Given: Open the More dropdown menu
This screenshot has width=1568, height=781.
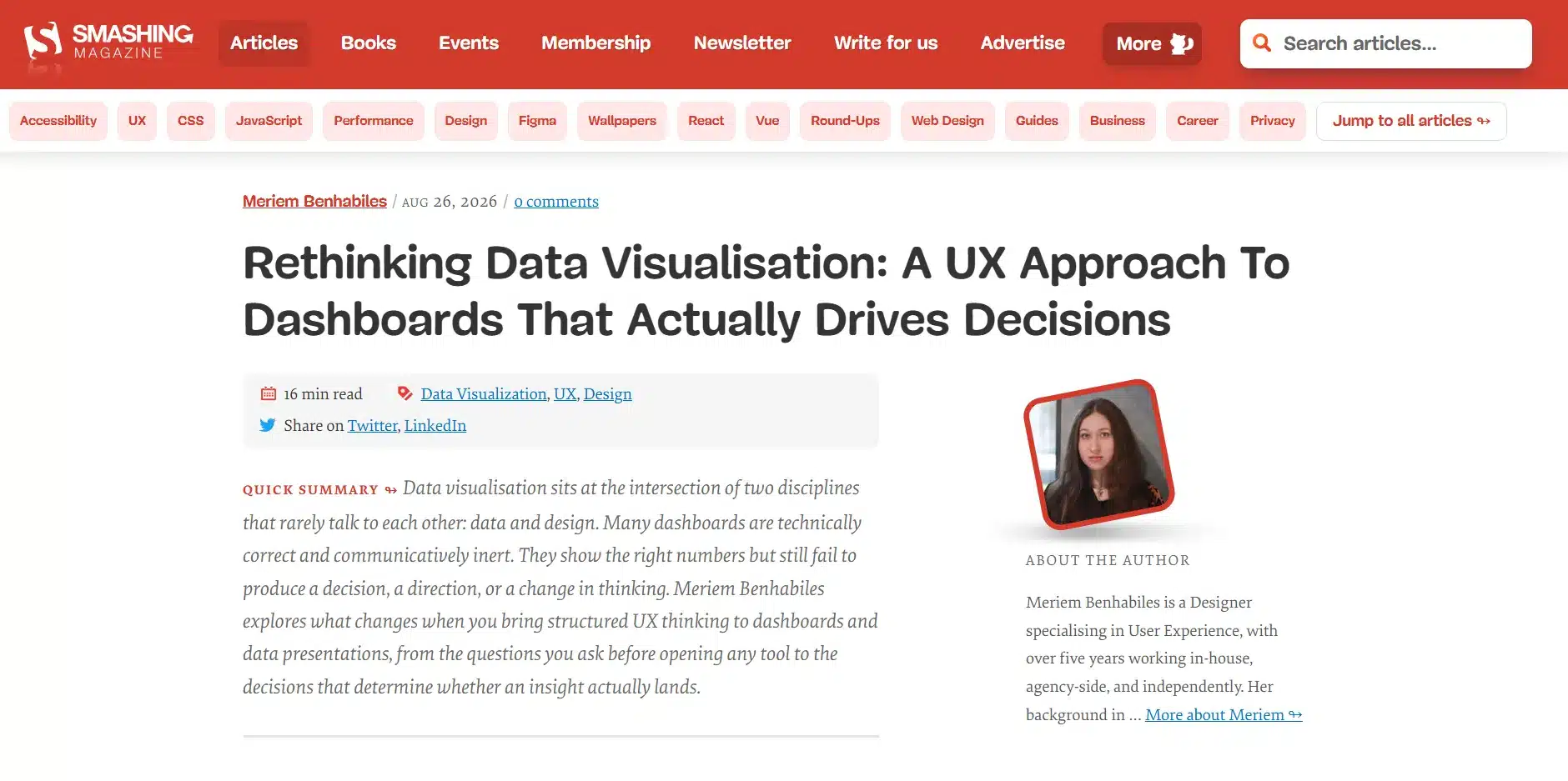Looking at the screenshot, I should coord(1152,43).
